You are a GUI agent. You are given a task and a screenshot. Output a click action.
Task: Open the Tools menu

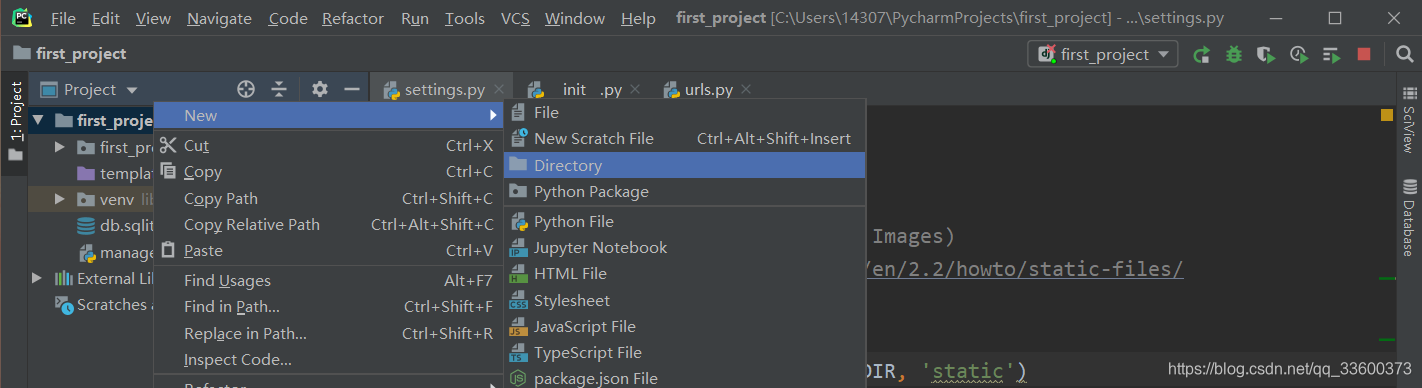coord(465,18)
